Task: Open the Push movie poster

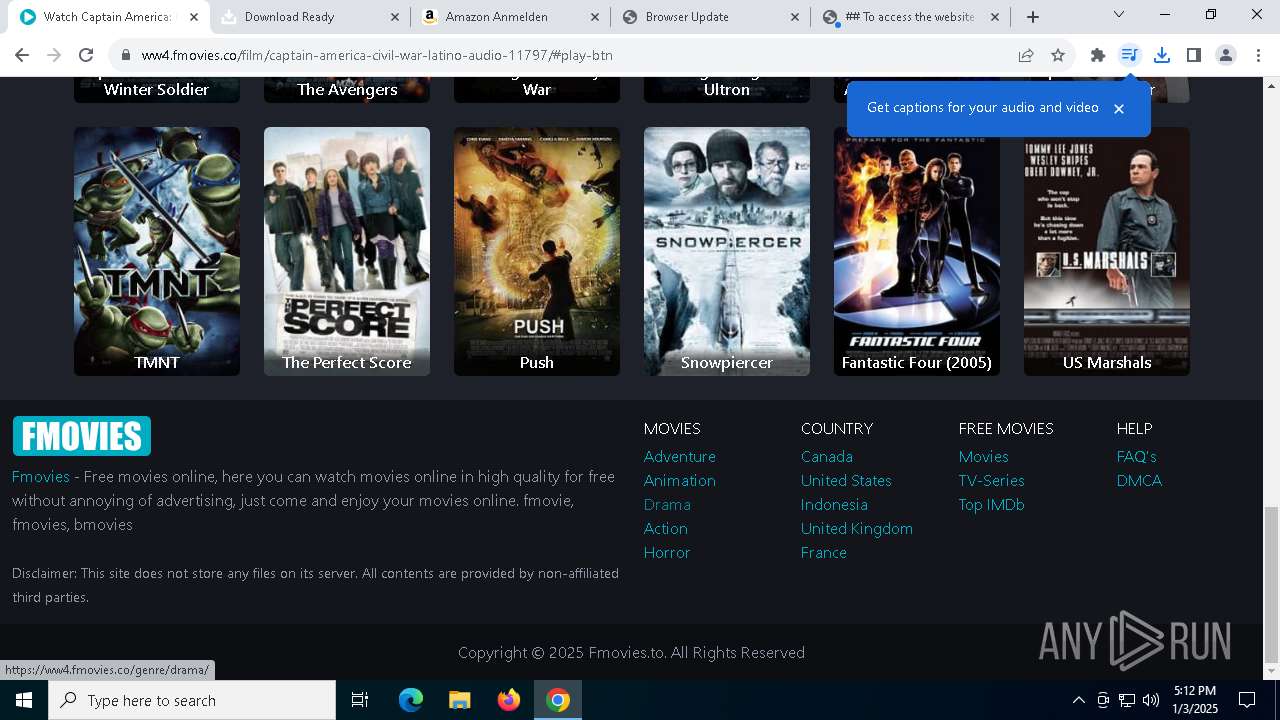Action: coord(537,251)
